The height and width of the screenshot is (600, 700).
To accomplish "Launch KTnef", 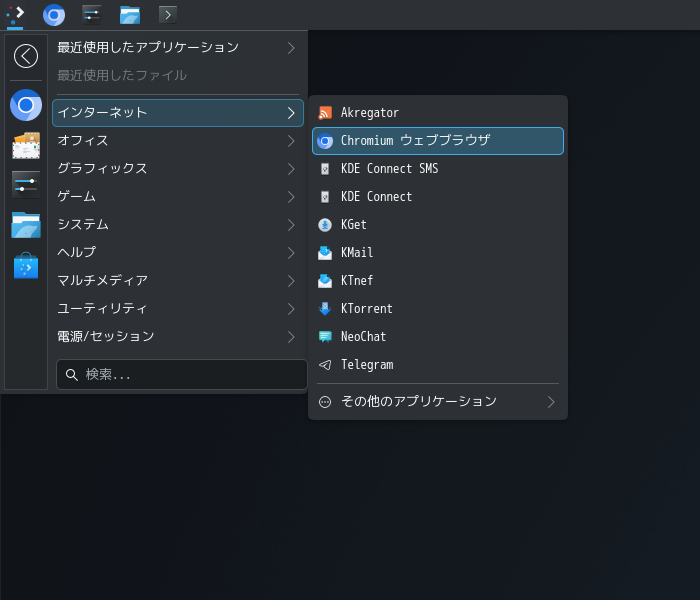I will click(438, 281).
